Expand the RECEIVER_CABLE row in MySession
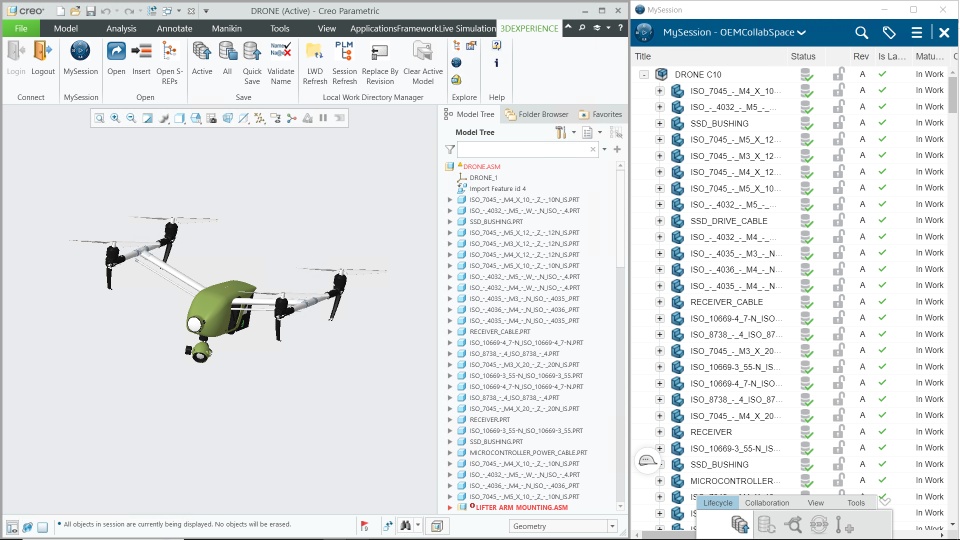960x540 pixels. tap(659, 302)
